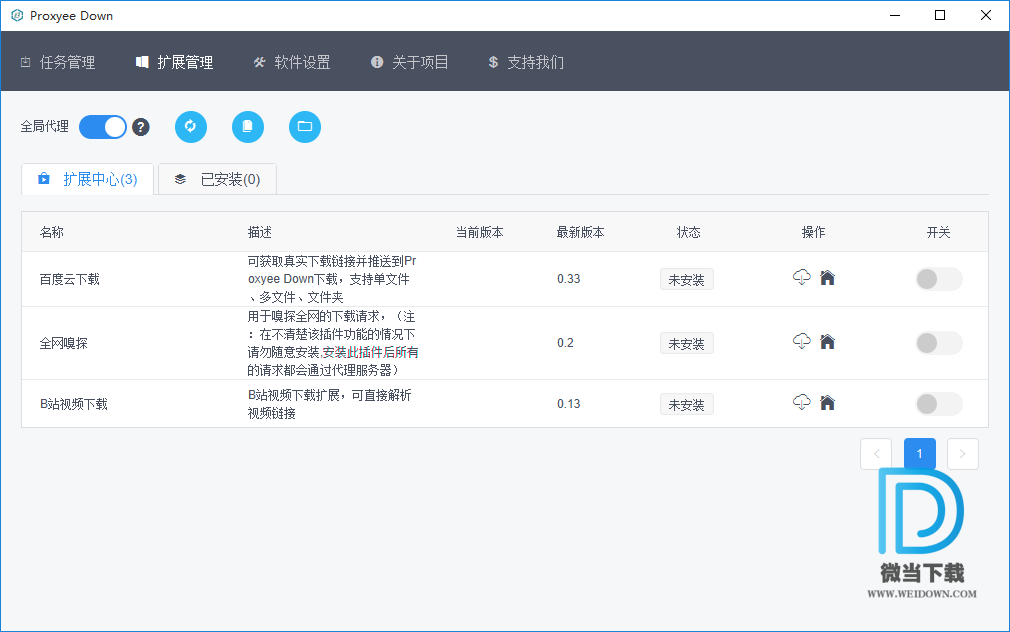1010x632 pixels.
Task: Click 未安装 status for B站视频下载
Action: [x=687, y=405]
